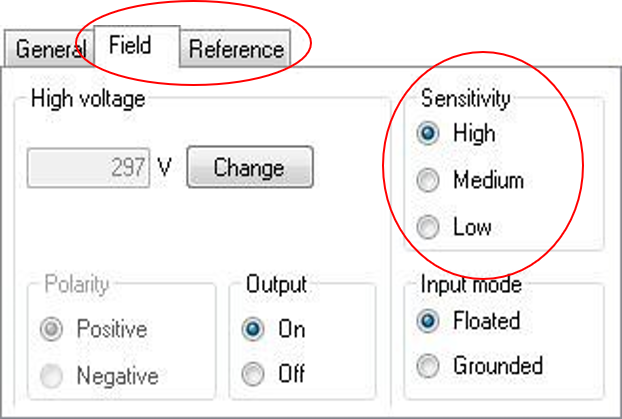Open the Reference tab
Viewport: 622px width, 419px height.
tap(236, 49)
